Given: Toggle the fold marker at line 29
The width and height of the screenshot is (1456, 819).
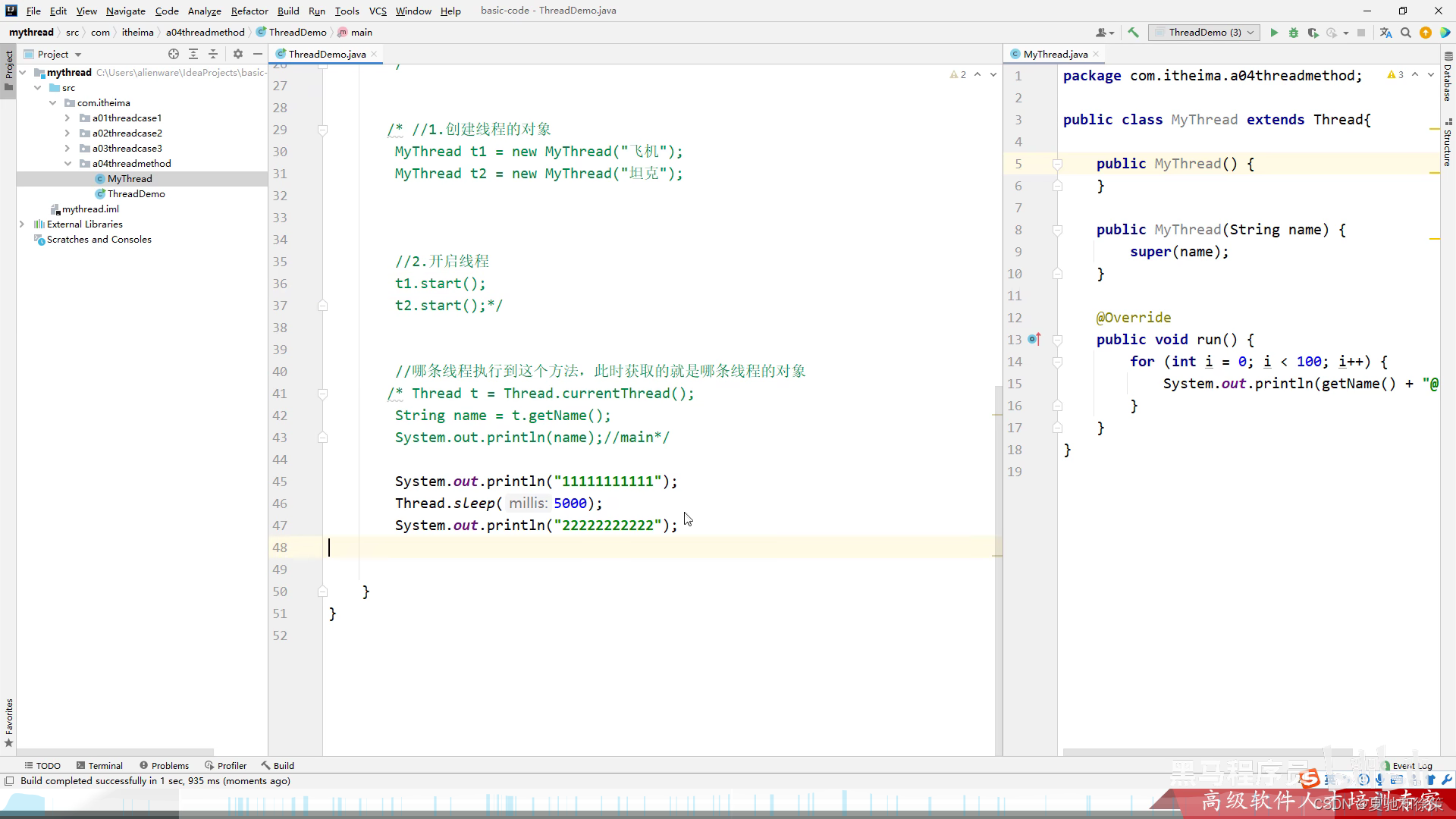Looking at the screenshot, I should point(322,130).
